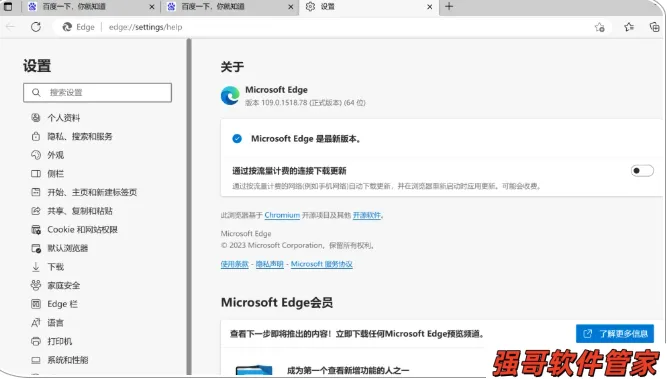The image size is (667, 379).
Task: Click the 了解更多信息 button
Action: [x=615, y=333]
